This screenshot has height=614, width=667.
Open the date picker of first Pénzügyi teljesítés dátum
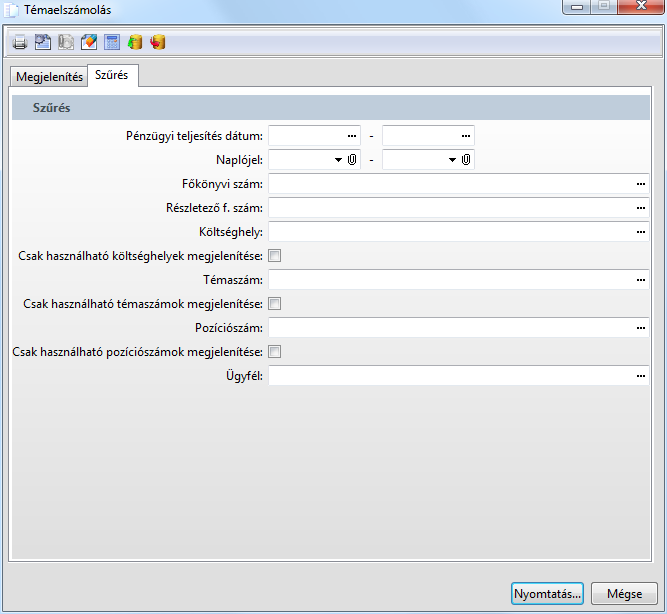(x=352, y=136)
